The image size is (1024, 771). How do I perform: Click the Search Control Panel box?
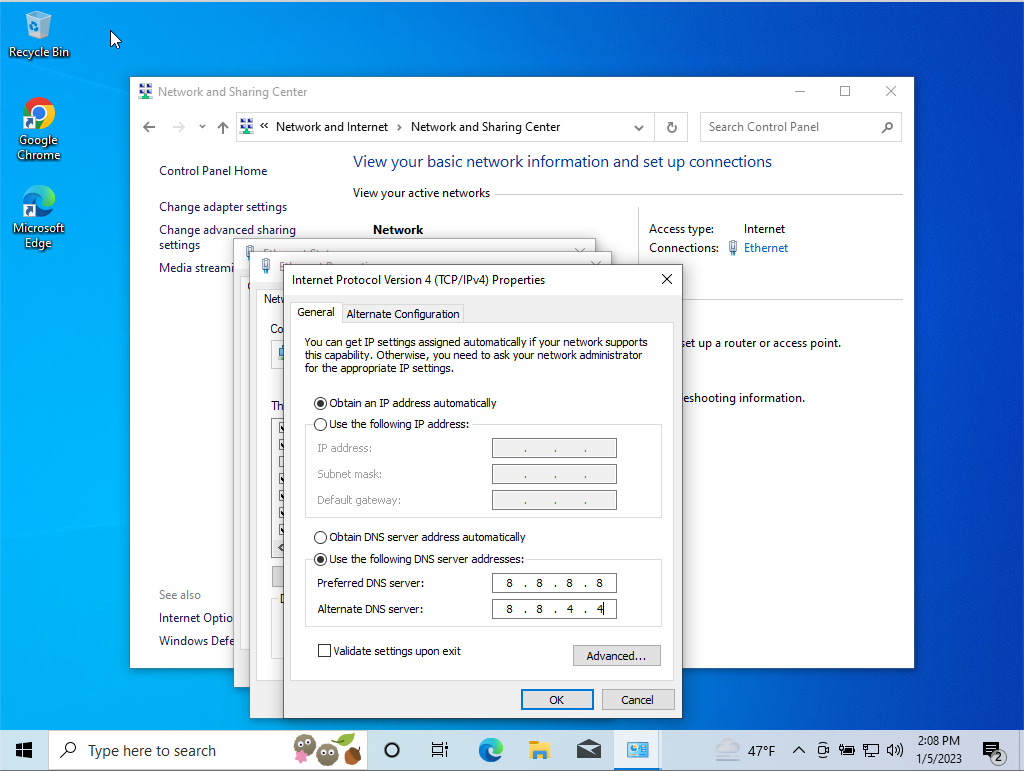click(x=800, y=127)
